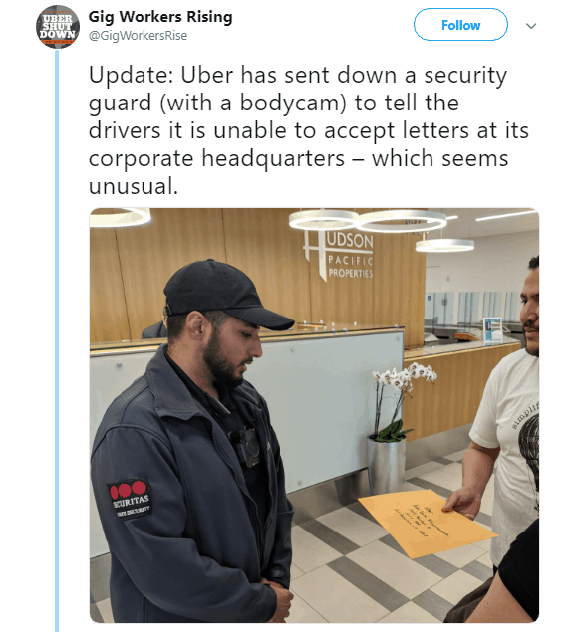Click the Hudson Pacific Properties wall sign
This screenshot has height=632, width=572.
click(x=339, y=256)
